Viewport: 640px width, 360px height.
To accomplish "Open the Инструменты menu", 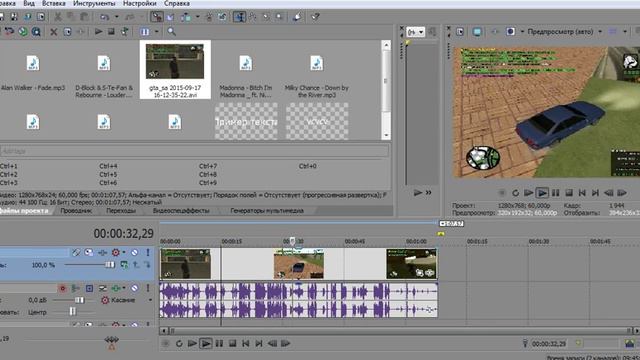I will 94,3.
